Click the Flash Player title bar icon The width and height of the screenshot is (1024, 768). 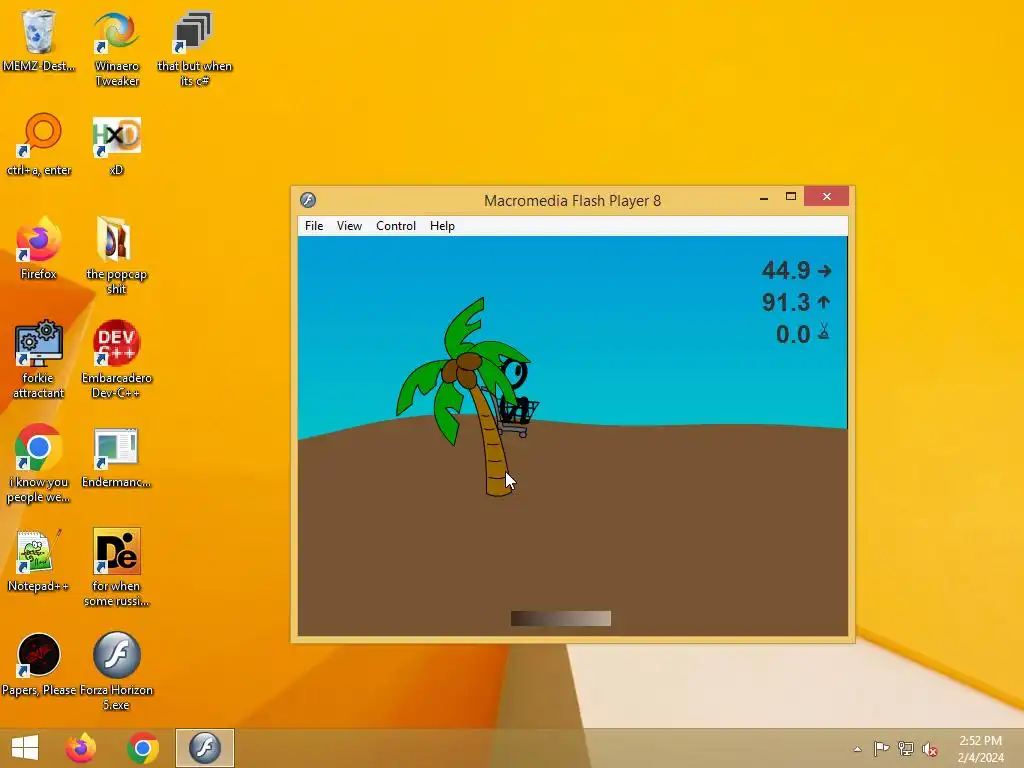coord(308,200)
